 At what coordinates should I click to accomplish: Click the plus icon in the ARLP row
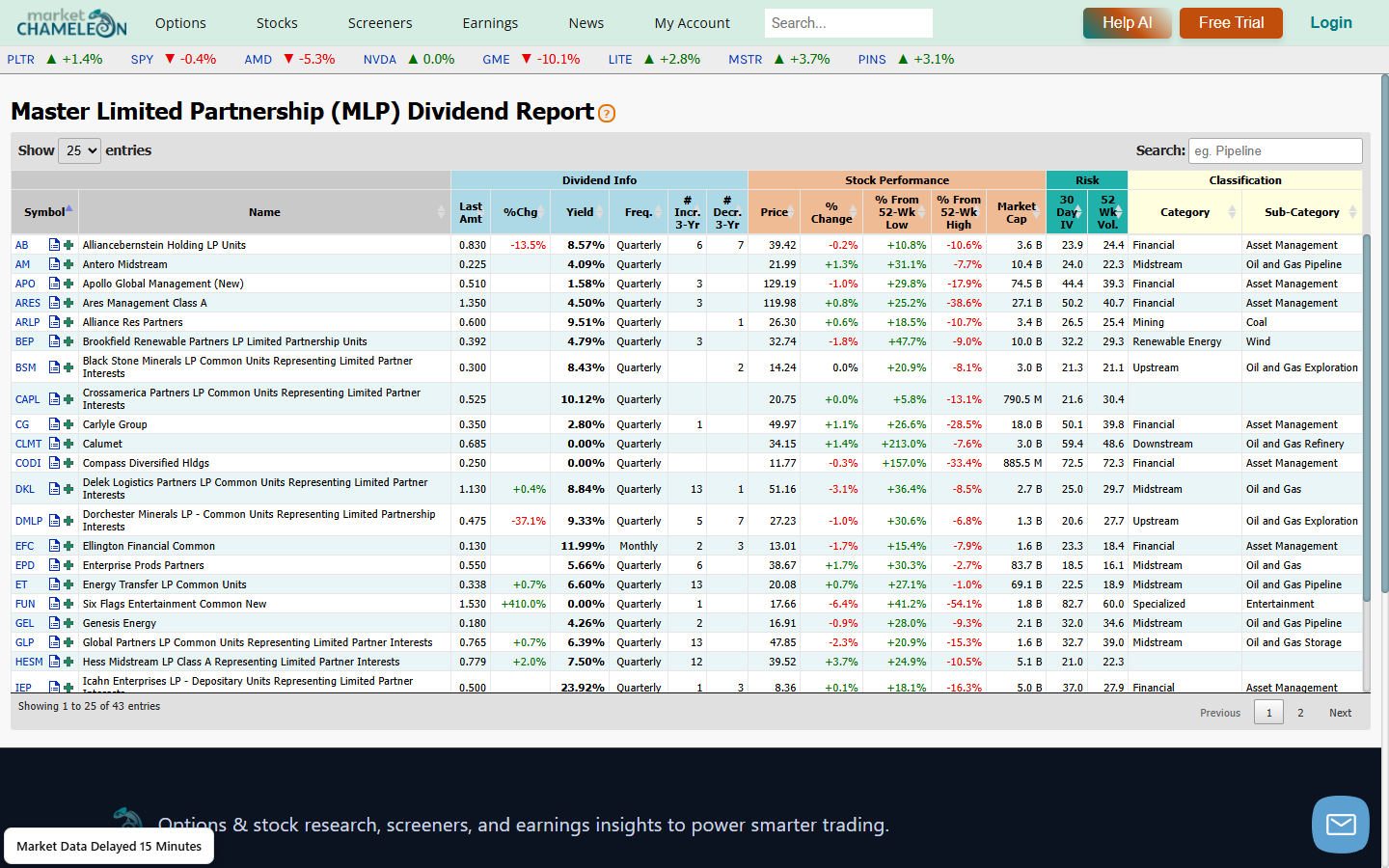[68, 322]
